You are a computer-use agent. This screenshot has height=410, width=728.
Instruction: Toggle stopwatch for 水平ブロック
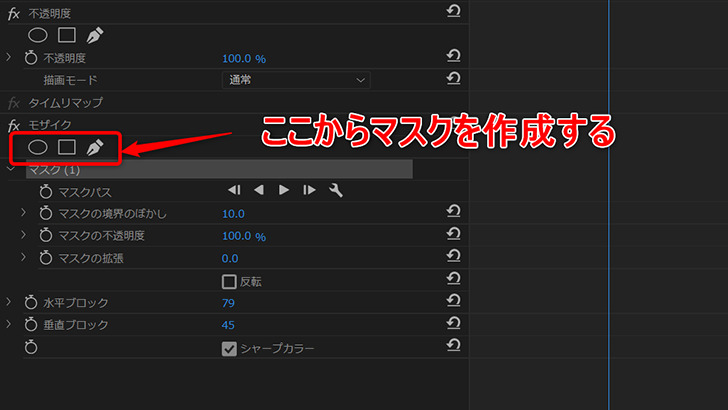[x=31, y=302]
